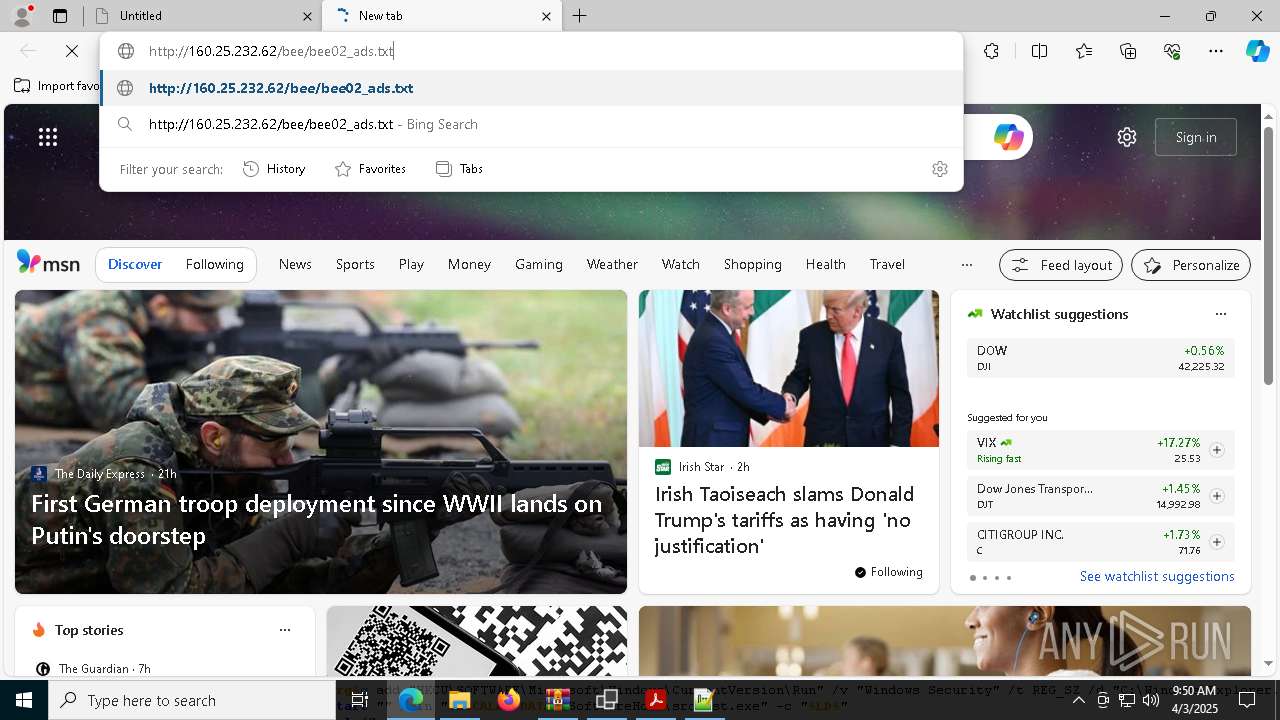Switch to the Untitled tab
1280x720 pixels.
pos(202,16)
